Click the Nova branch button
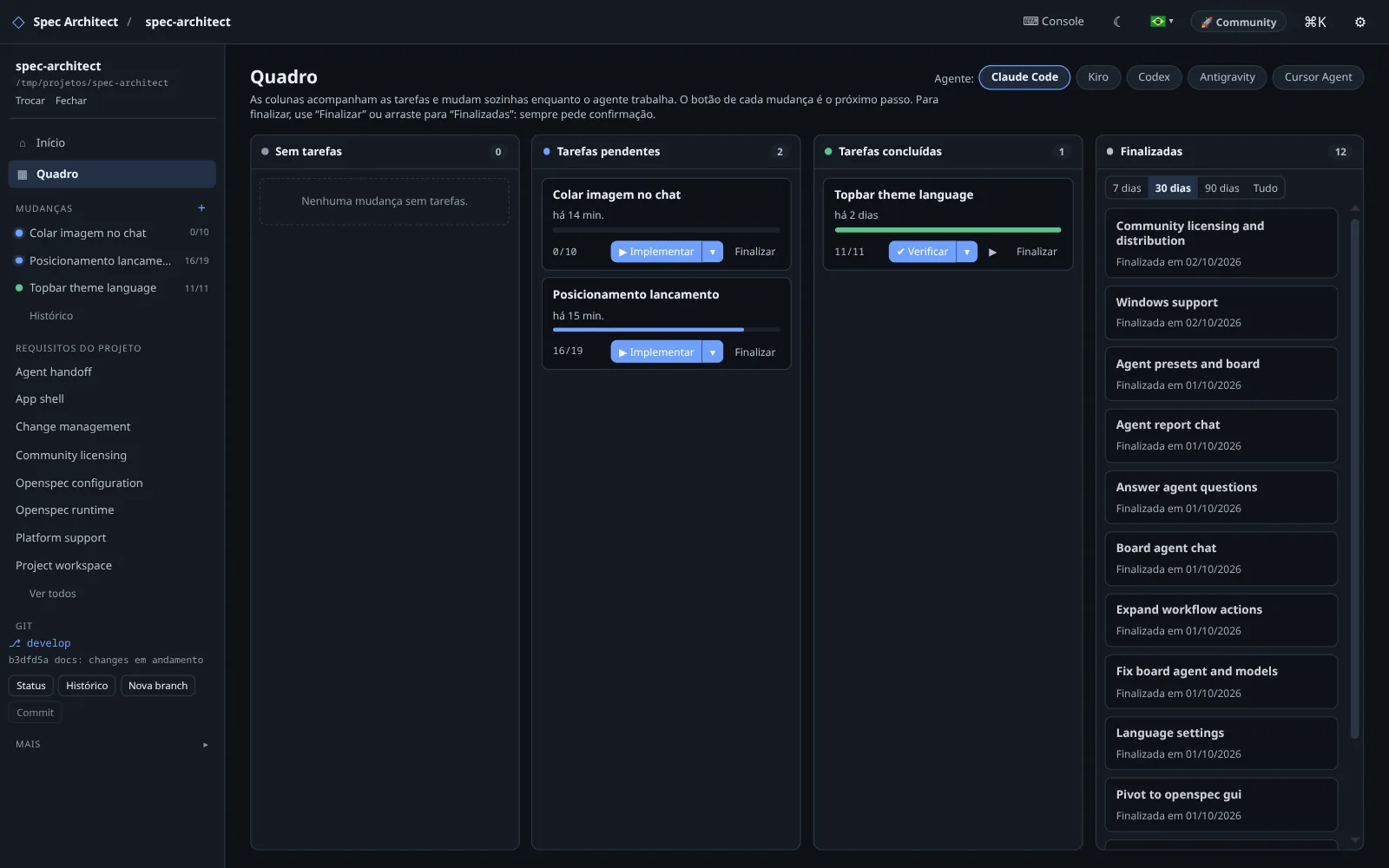Screen dimensions: 1389x868 pos(158,686)
